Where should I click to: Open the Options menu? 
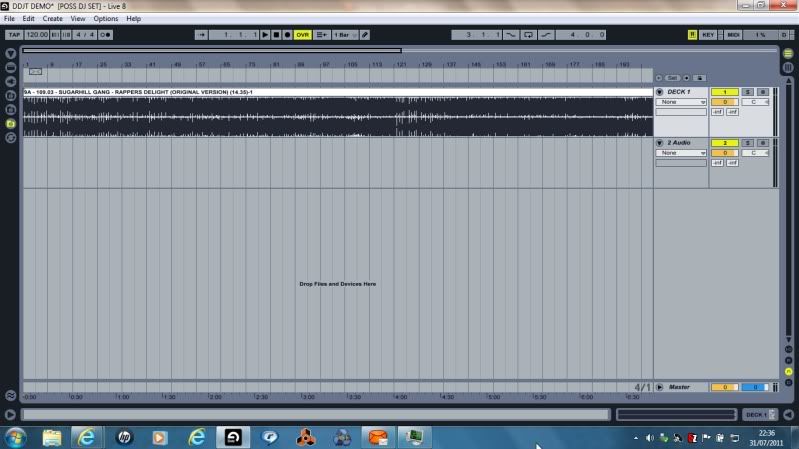(106, 18)
